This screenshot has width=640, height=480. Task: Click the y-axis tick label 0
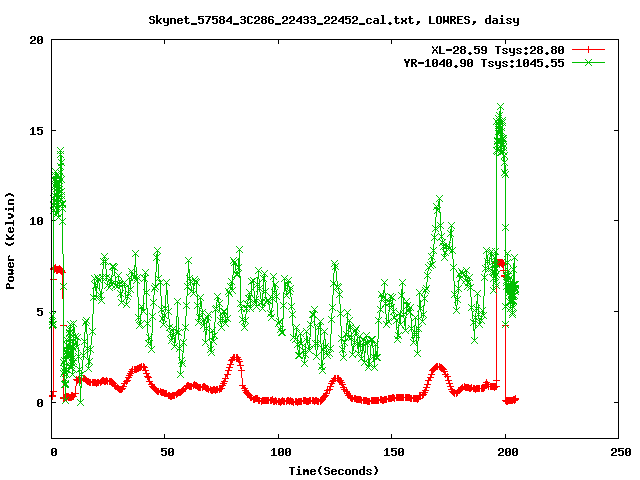click(x=40, y=403)
